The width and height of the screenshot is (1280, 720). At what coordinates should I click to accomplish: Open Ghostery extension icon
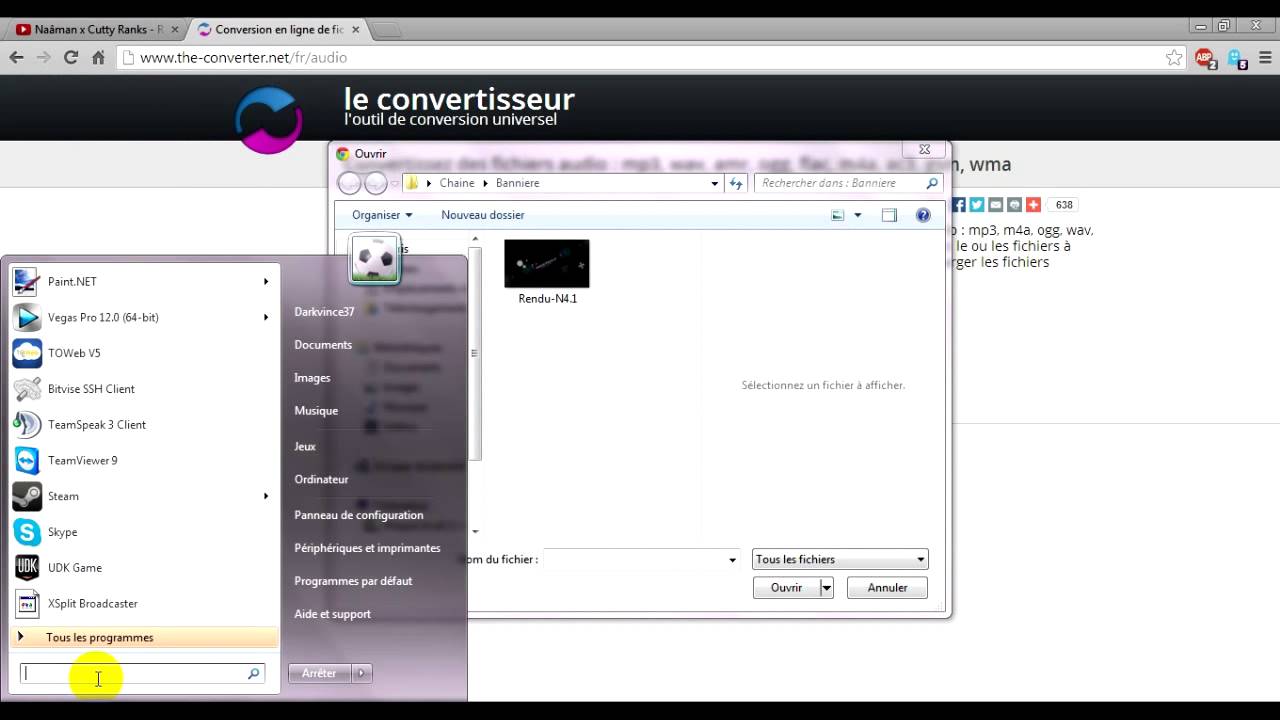[1237, 59]
